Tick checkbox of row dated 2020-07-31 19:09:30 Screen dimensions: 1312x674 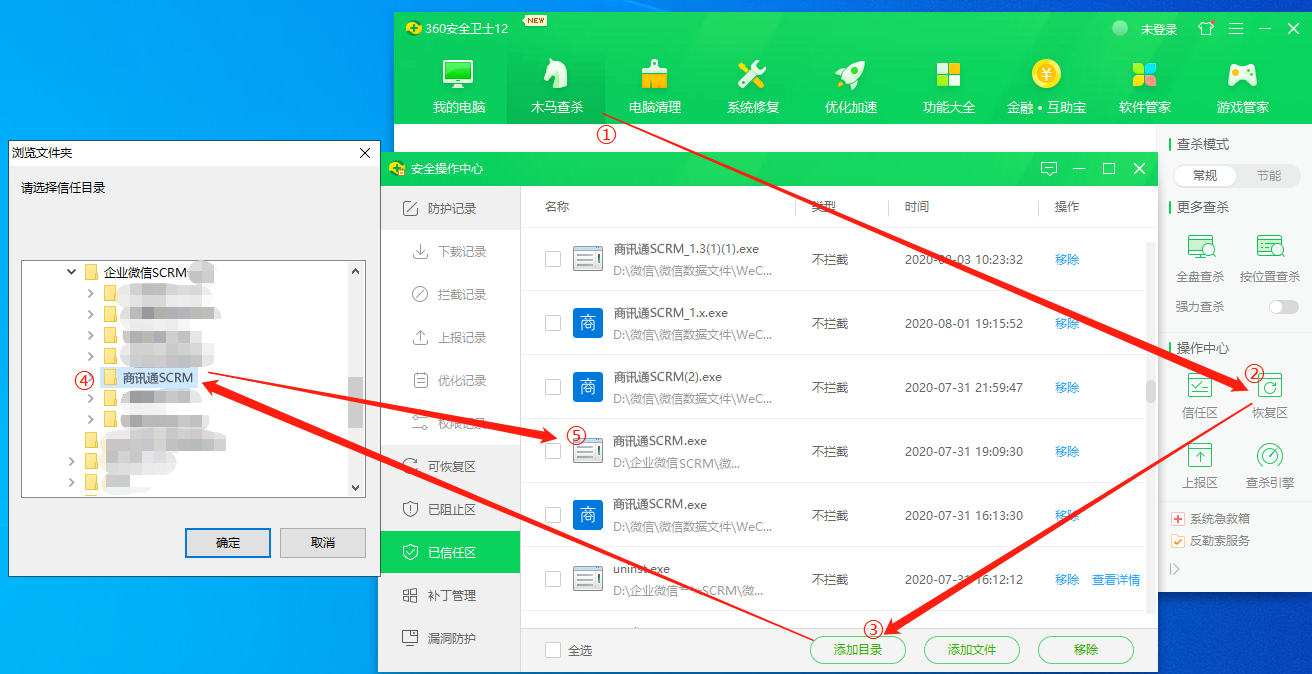553,451
